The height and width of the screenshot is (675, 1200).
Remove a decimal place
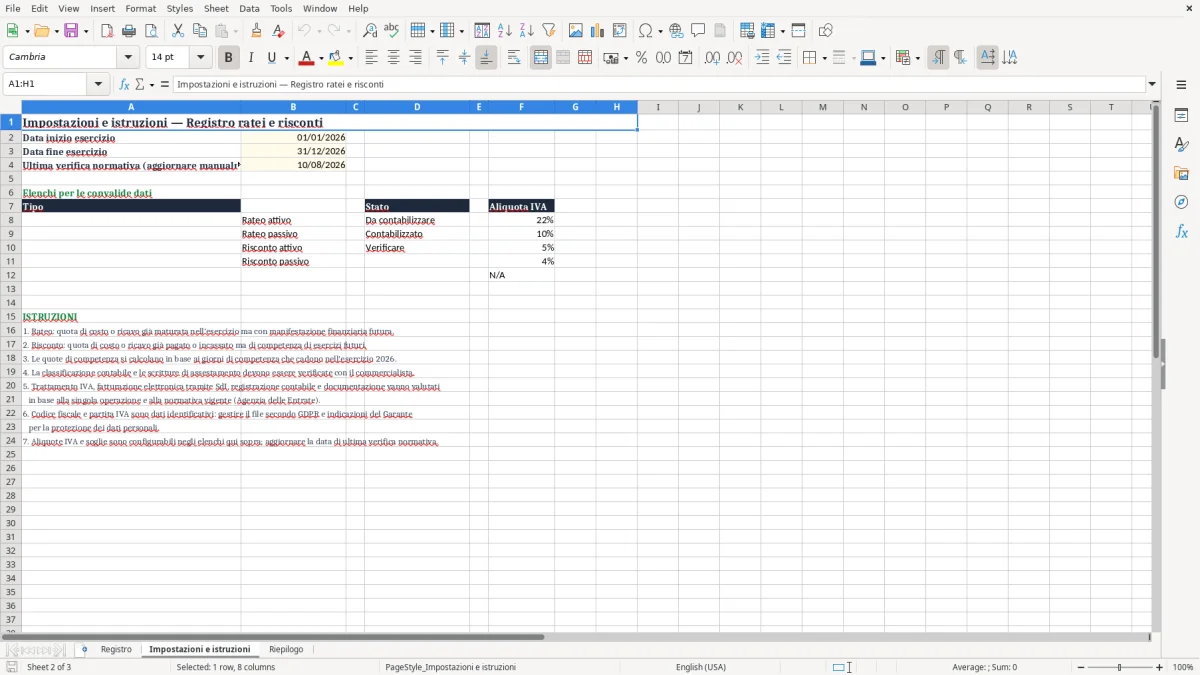pyautogui.click(x=734, y=58)
